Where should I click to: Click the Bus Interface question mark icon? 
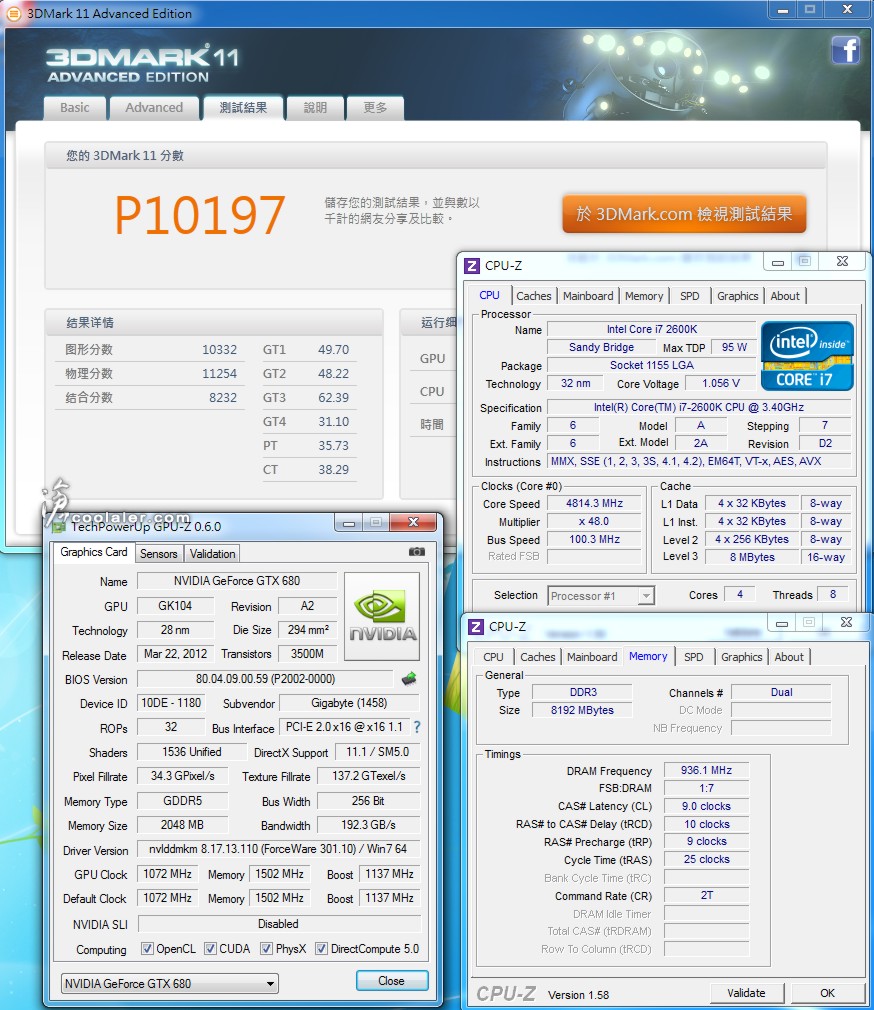click(417, 727)
